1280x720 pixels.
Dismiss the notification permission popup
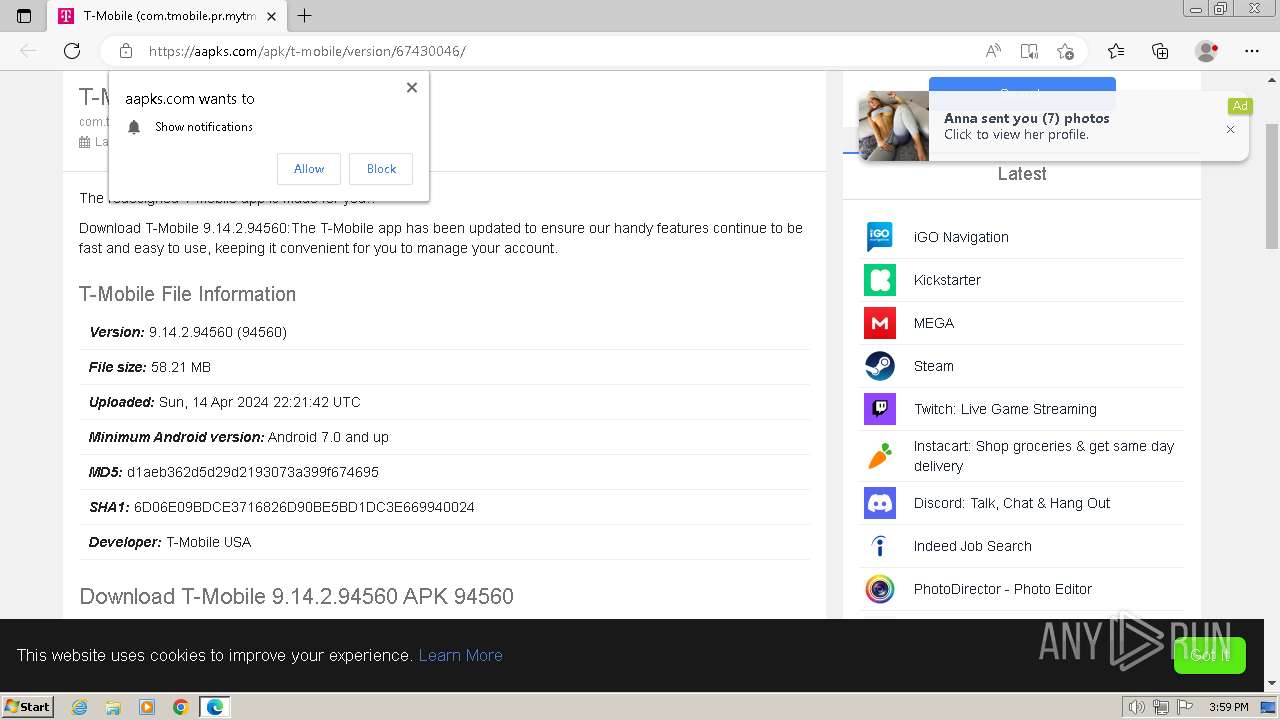[x=412, y=88]
